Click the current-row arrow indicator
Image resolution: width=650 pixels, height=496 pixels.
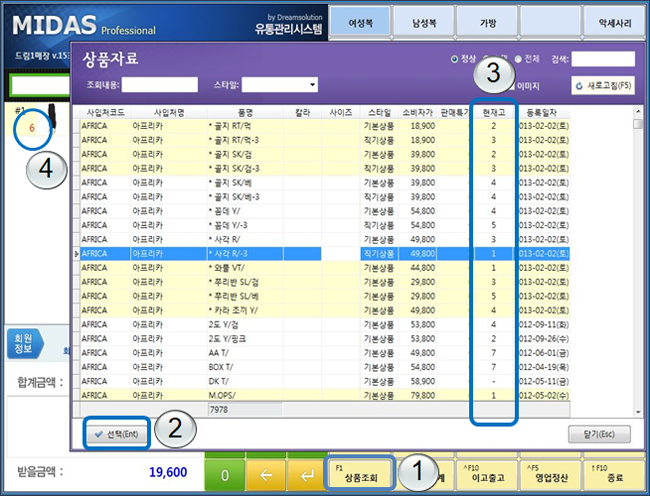pos(77,254)
